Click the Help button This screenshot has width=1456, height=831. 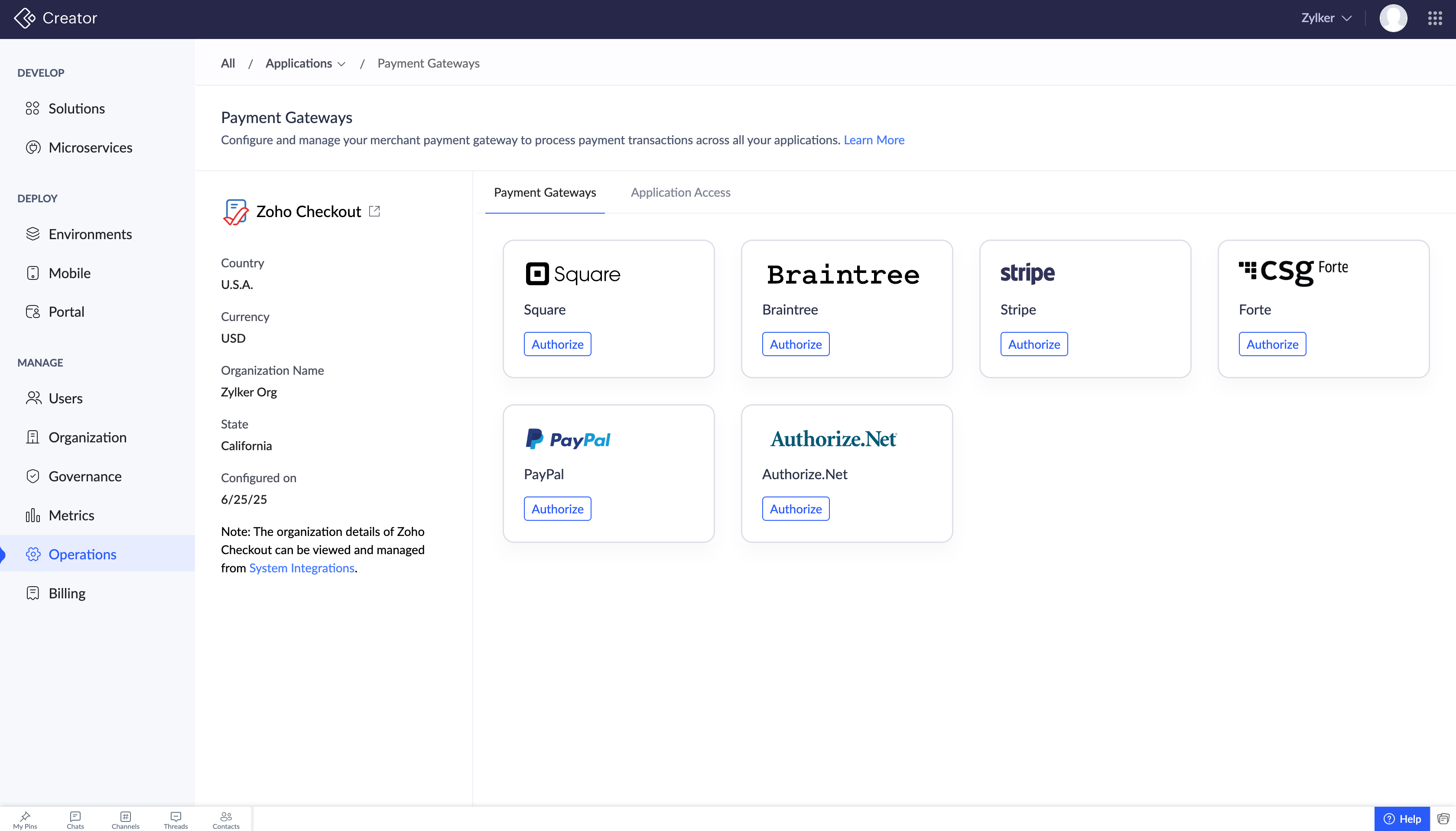[x=1402, y=819]
